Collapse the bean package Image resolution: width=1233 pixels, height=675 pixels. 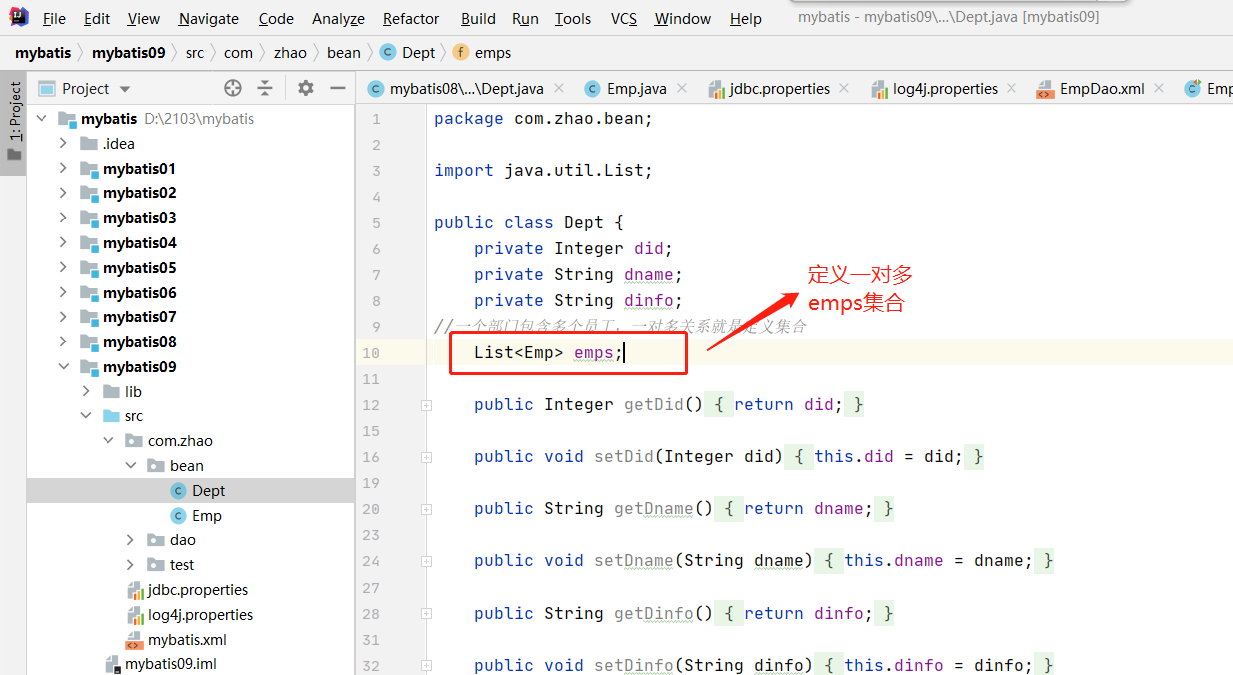coord(130,466)
